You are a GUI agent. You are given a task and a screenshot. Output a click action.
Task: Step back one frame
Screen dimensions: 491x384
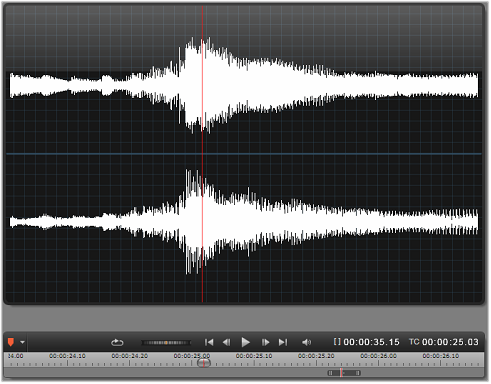227,342
